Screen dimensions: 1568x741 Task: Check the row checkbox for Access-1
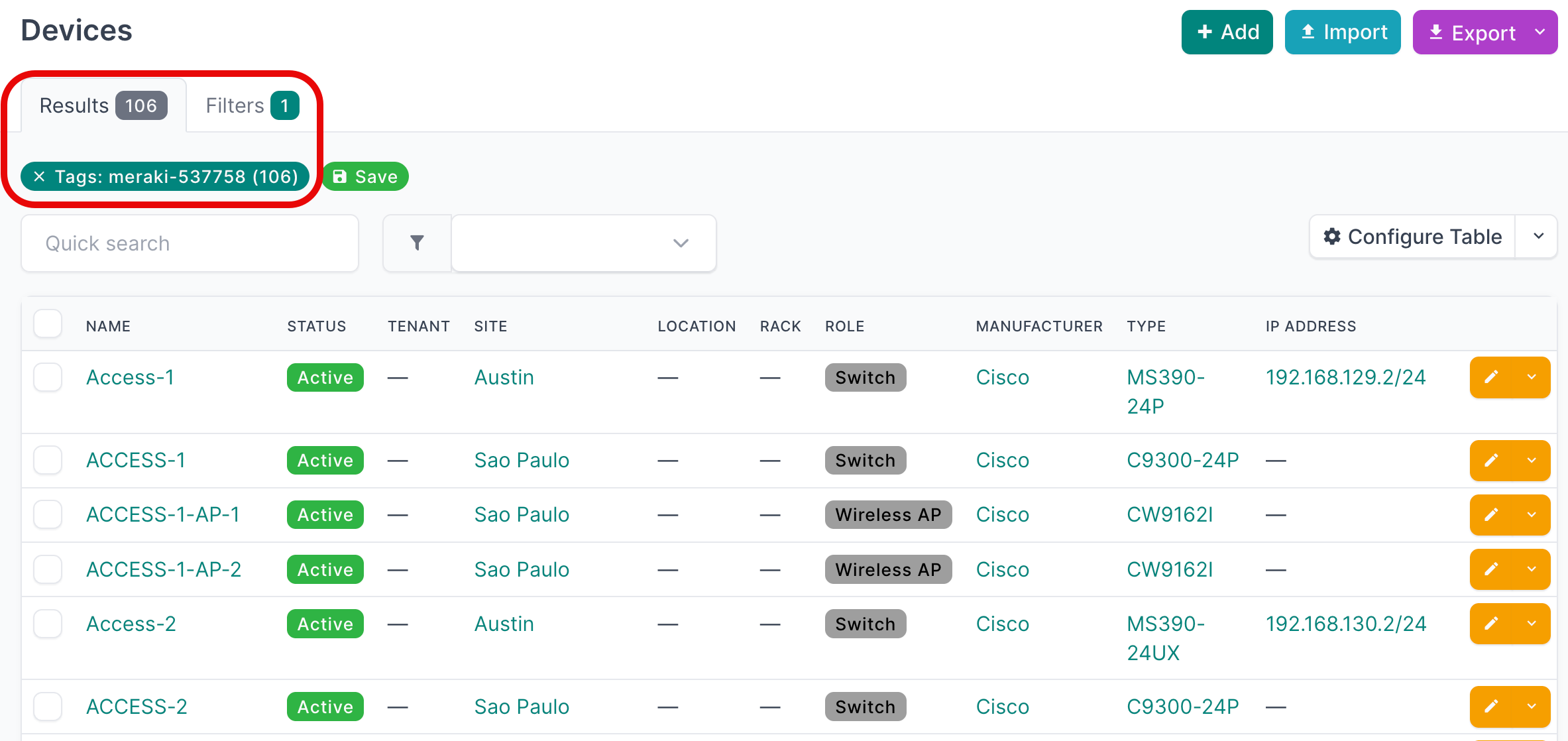click(x=47, y=377)
